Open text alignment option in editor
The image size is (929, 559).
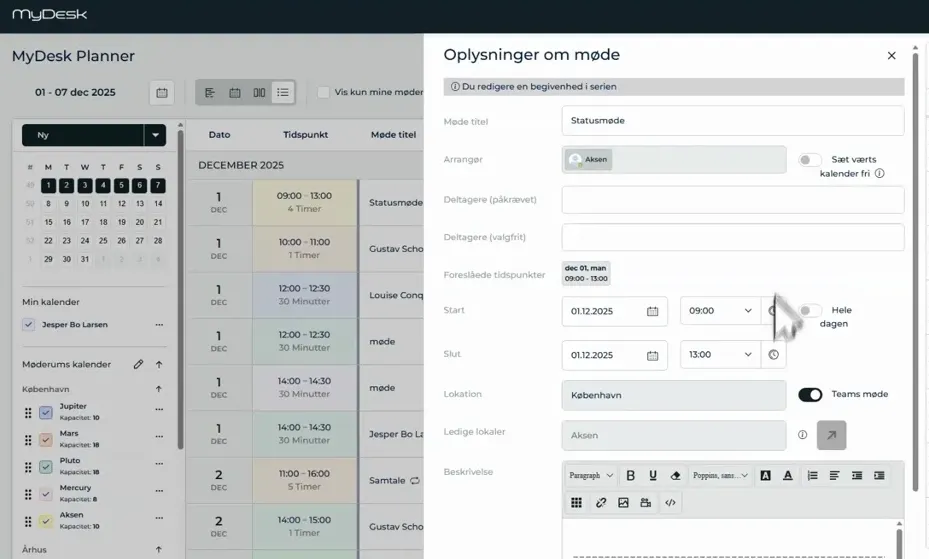click(x=834, y=476)
